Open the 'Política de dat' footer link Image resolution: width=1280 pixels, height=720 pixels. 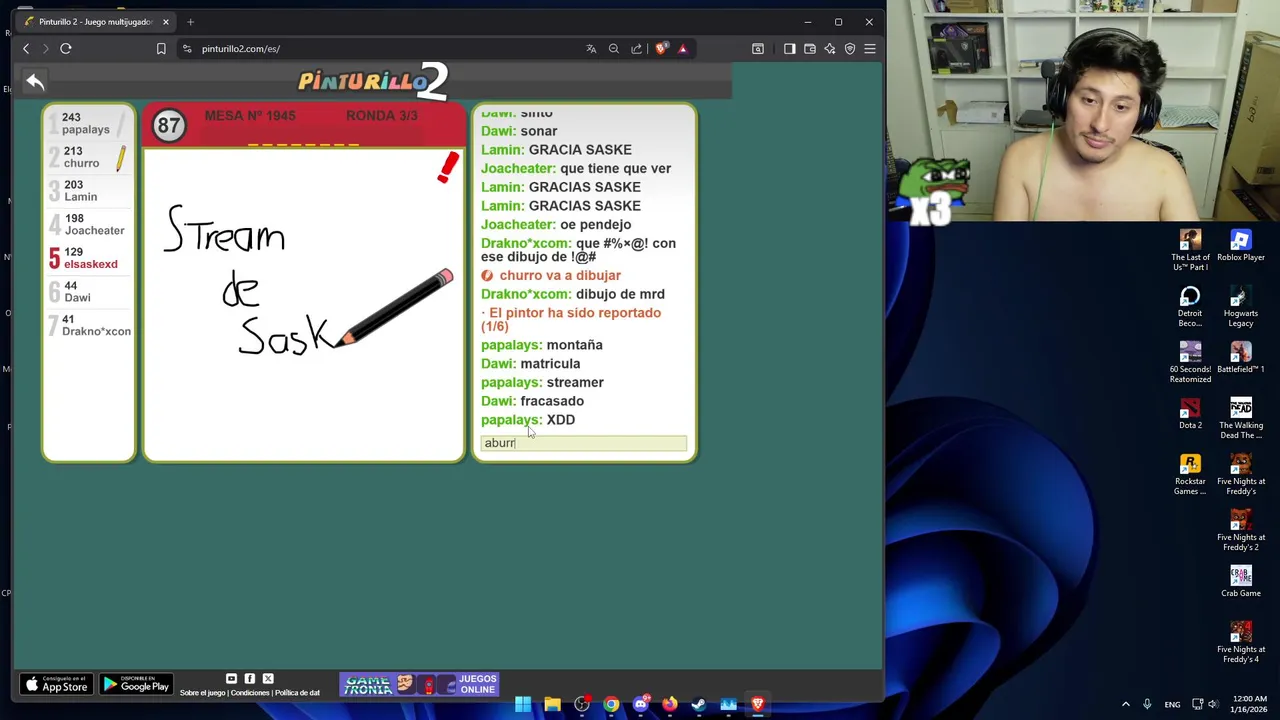coord(297,693)
